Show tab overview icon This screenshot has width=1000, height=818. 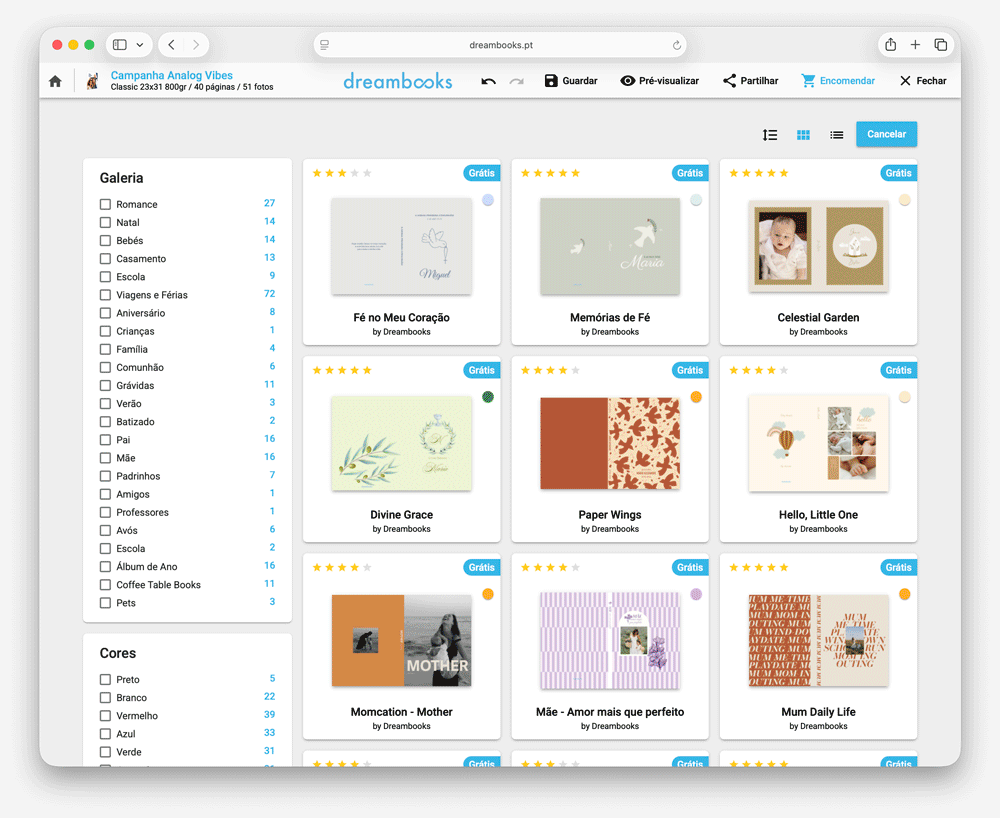coord(941,45)
